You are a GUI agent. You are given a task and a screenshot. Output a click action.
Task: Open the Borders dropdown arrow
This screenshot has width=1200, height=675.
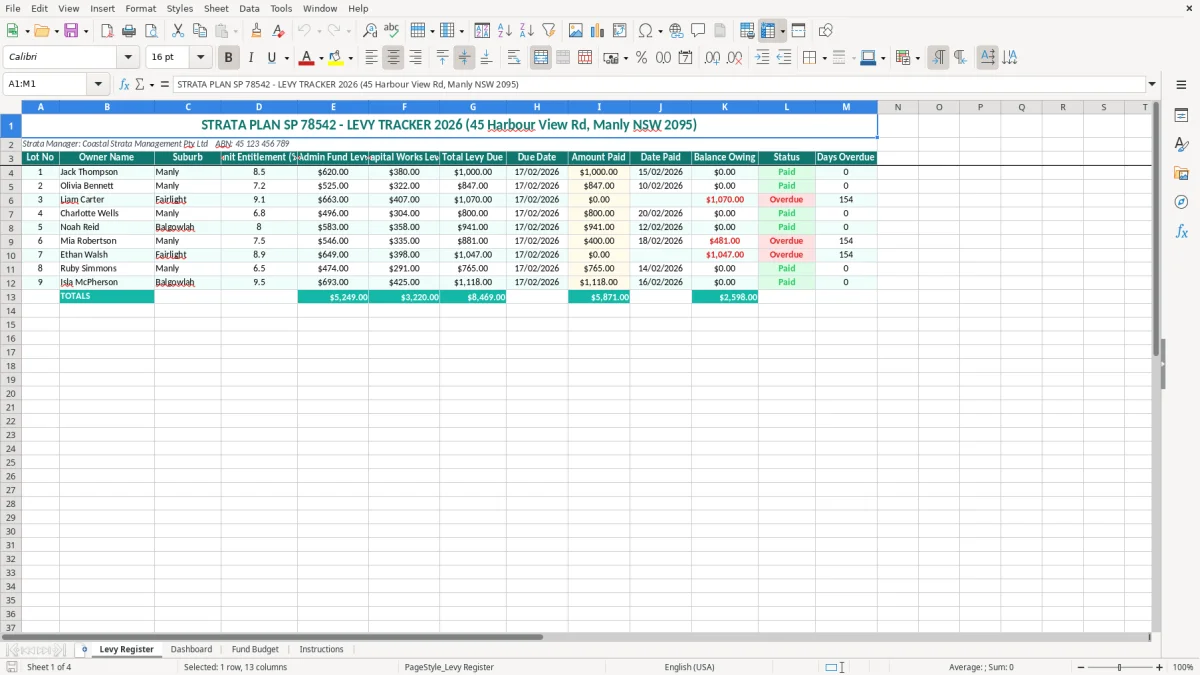click(824, 58)
